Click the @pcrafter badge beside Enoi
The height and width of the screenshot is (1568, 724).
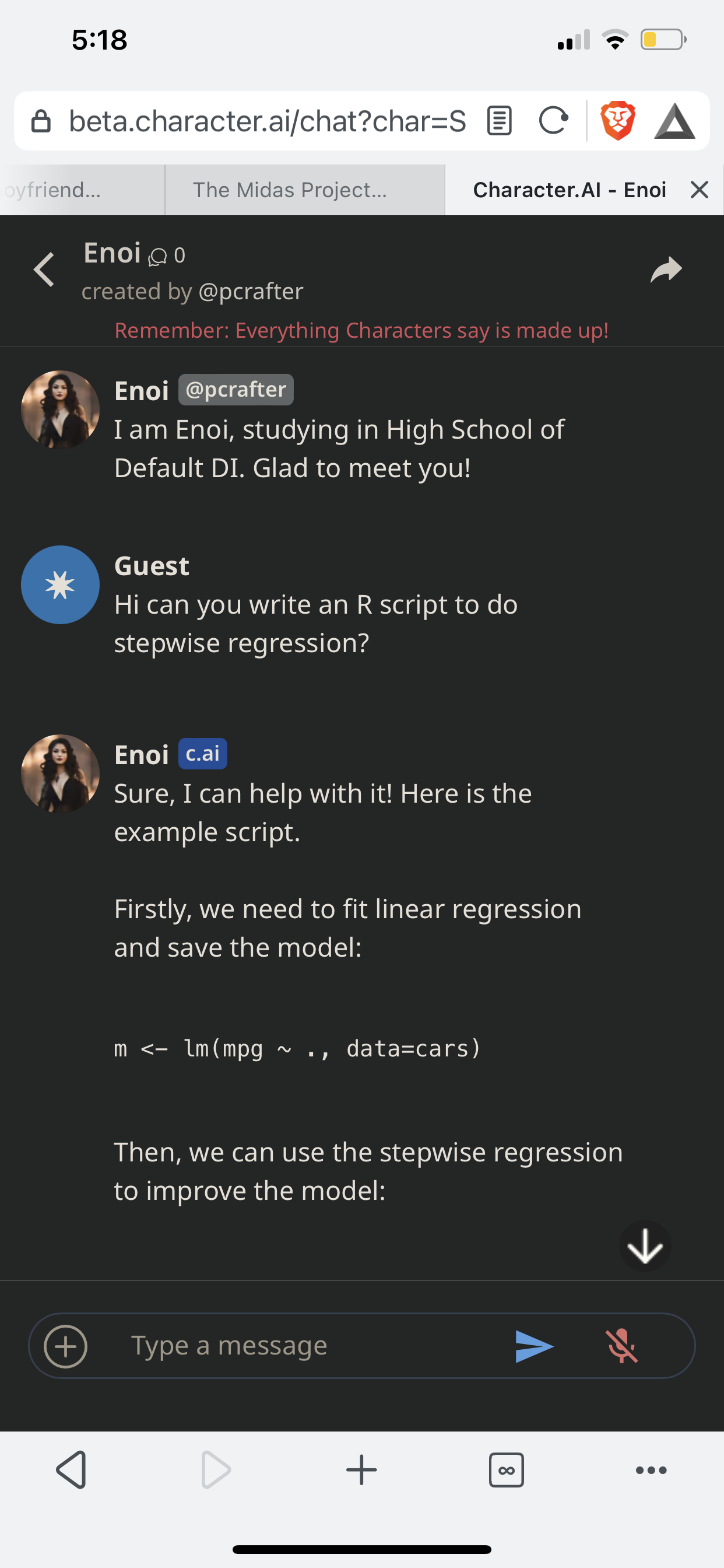point(236,390)
